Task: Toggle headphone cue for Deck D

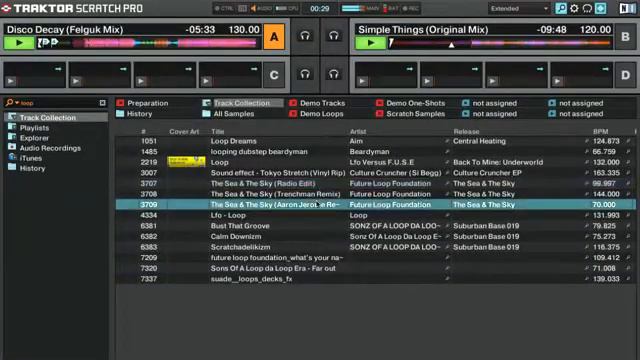Action: [333, 74]
